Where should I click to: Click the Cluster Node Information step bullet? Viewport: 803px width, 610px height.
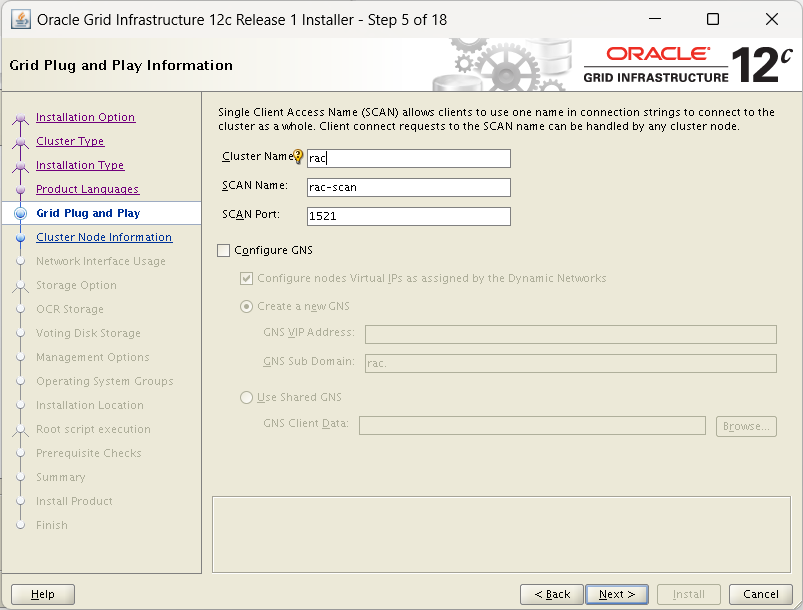pos(20,238)
